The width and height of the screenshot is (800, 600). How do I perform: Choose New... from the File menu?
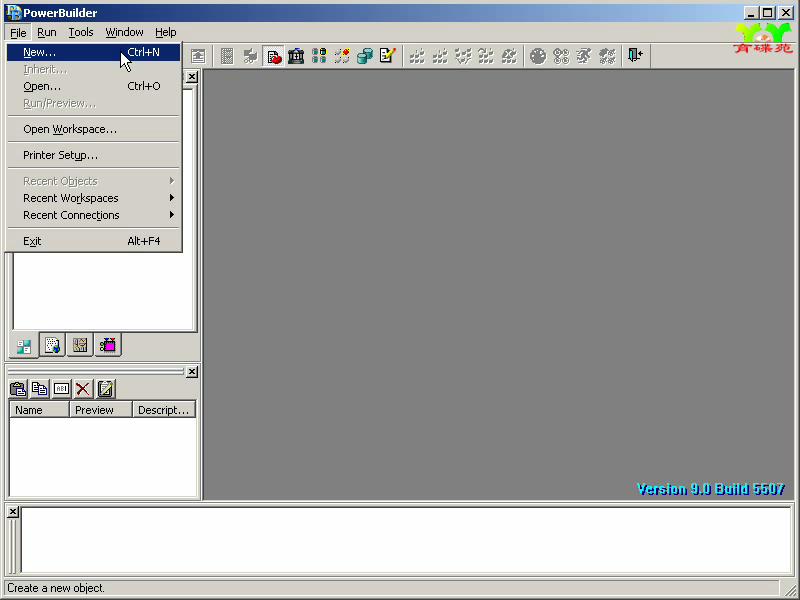point(93,52)
